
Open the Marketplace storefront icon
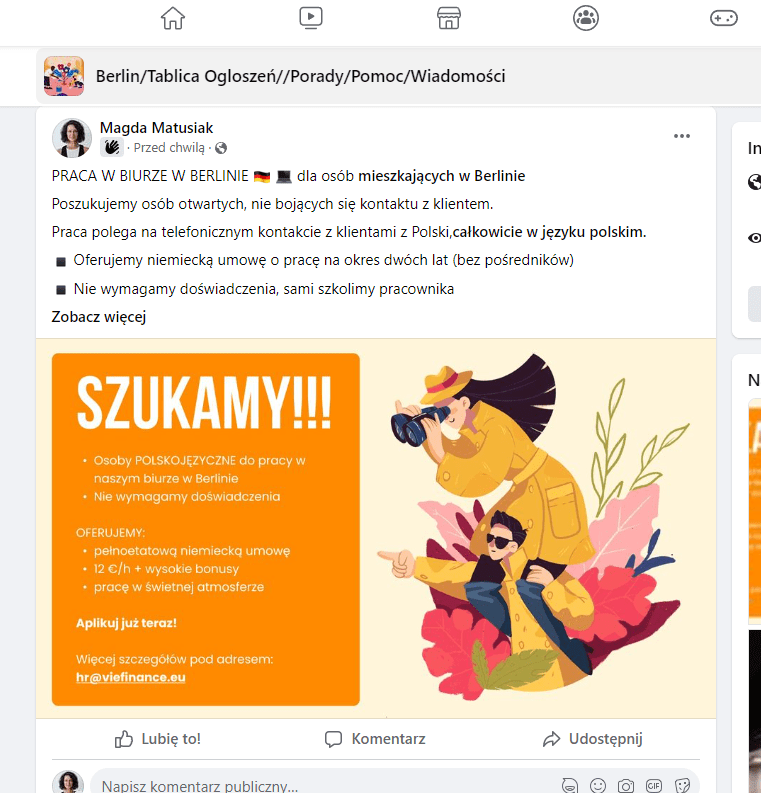click(x=449, y=18)
